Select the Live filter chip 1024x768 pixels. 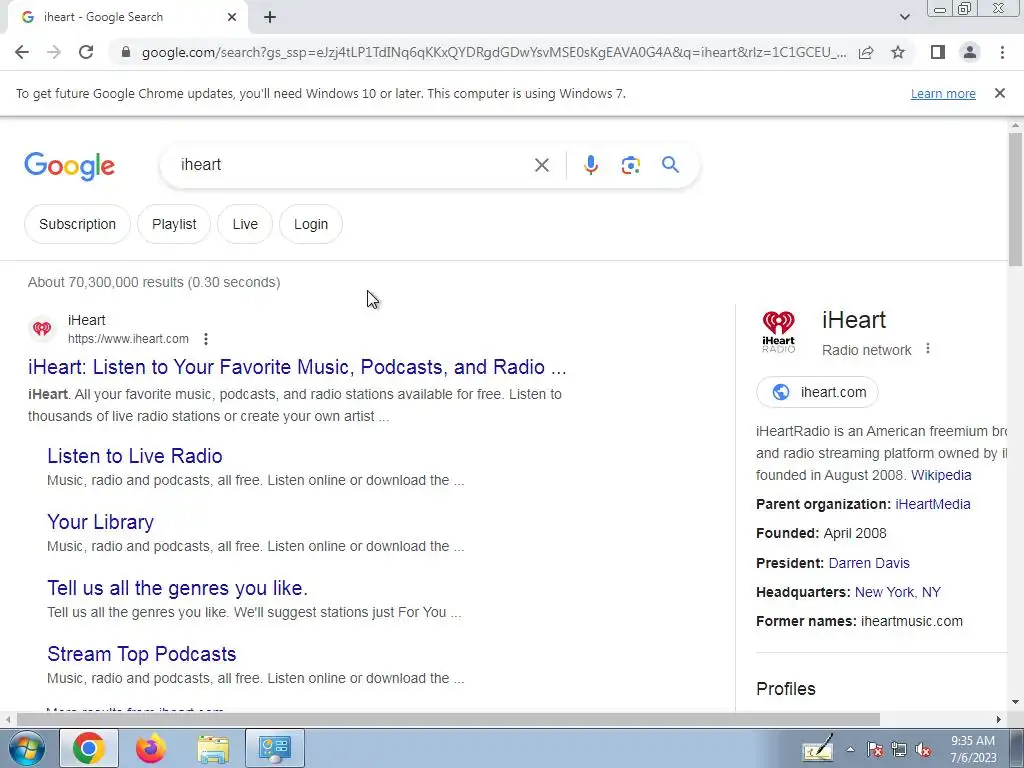[x=245, y=224]
